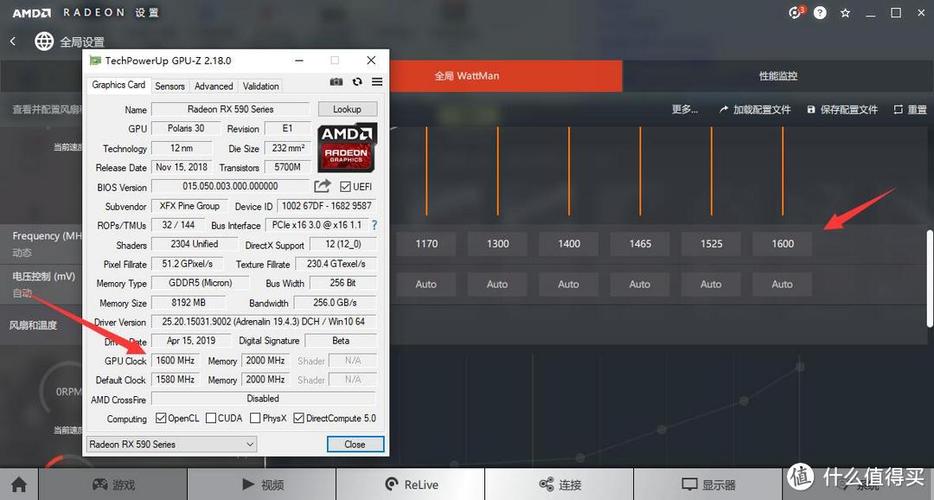Take a GPU-Z screenshot with the camera icon
Screen dimensions: 934x500
pos(336,82)
